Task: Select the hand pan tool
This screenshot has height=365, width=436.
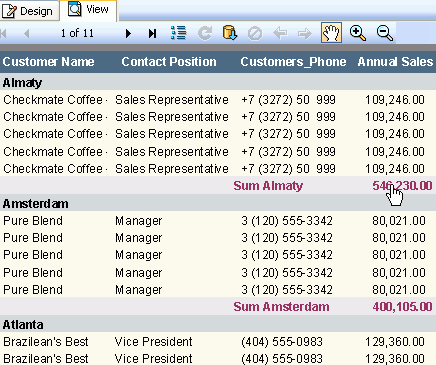Action: click(x=331, y=33)
